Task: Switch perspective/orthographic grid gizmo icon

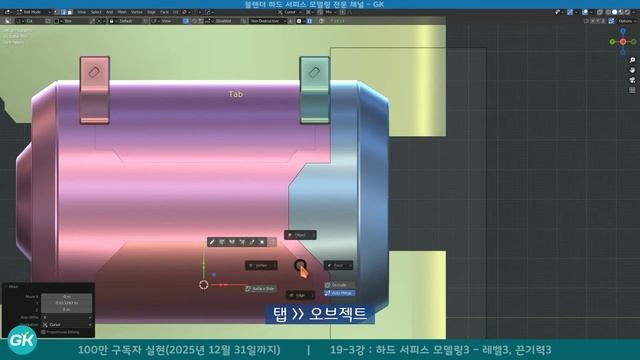Action: click(x=632, y=90)
